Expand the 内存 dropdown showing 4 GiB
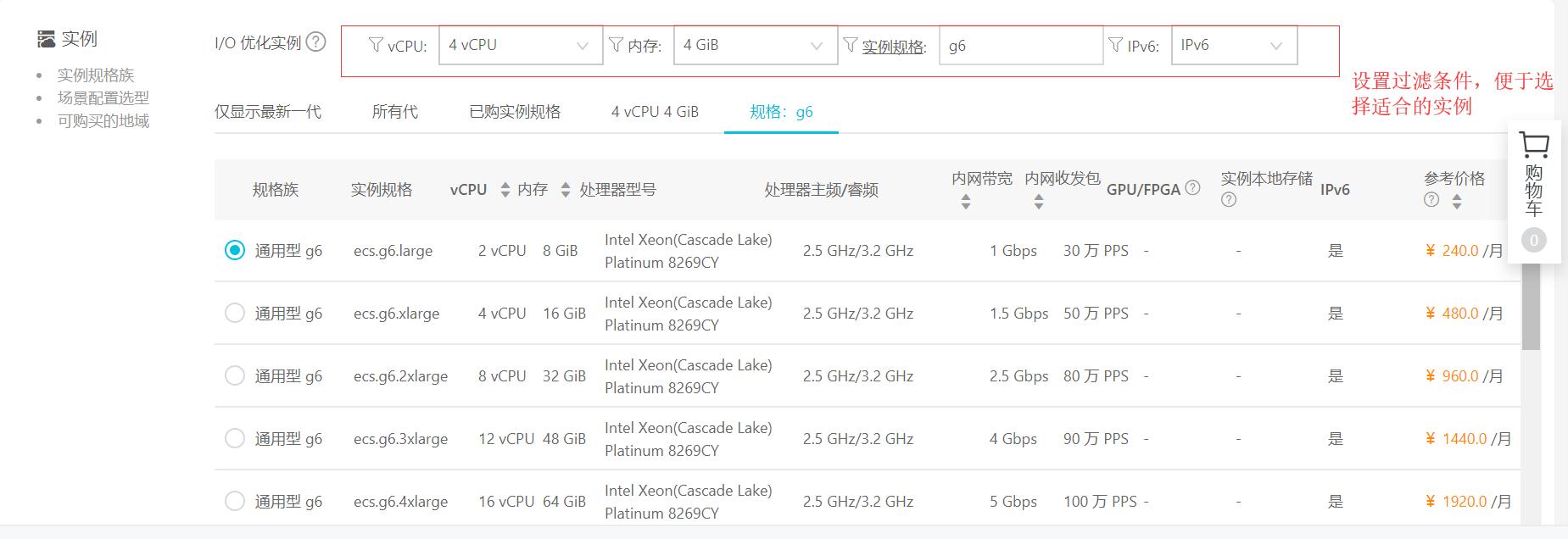1568x539 pixels. click(753, 46)
